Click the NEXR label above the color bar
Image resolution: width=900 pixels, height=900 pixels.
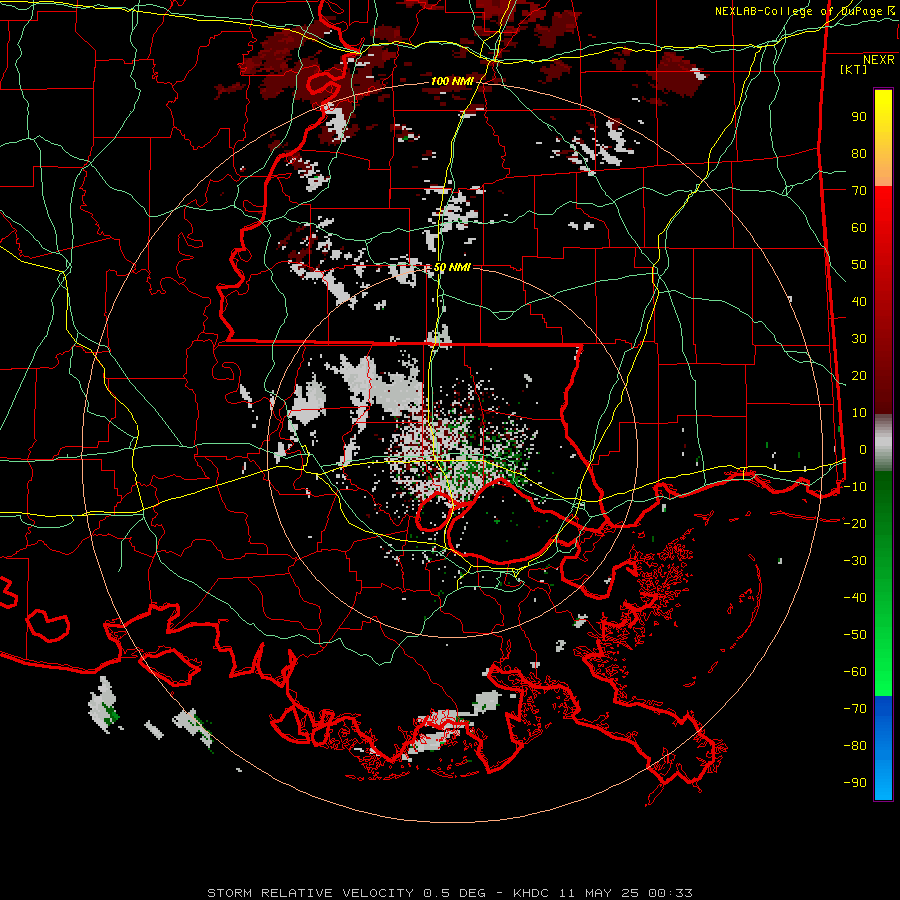879,60
